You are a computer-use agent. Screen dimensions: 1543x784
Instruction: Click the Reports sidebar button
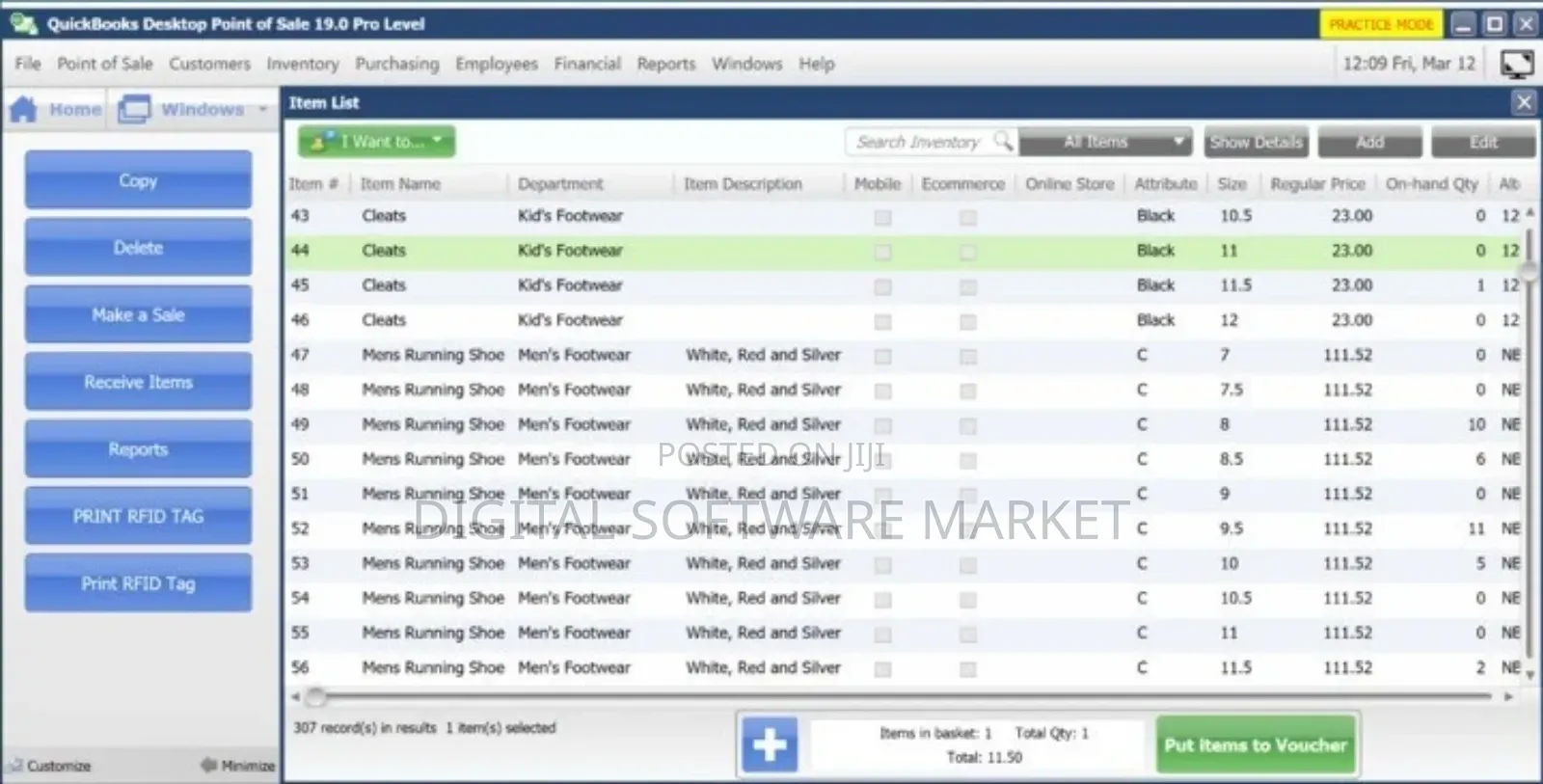(138, 449)
